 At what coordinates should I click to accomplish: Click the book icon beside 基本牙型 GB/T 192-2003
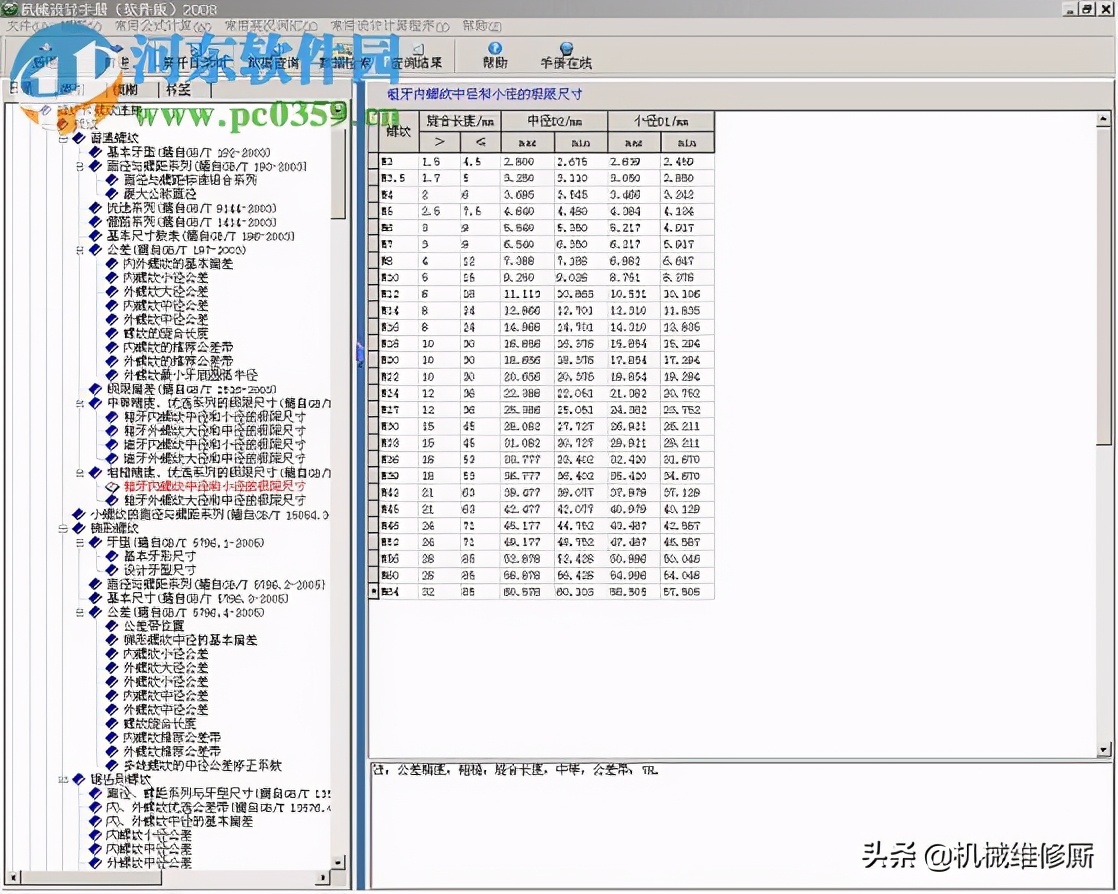point(96,152)
